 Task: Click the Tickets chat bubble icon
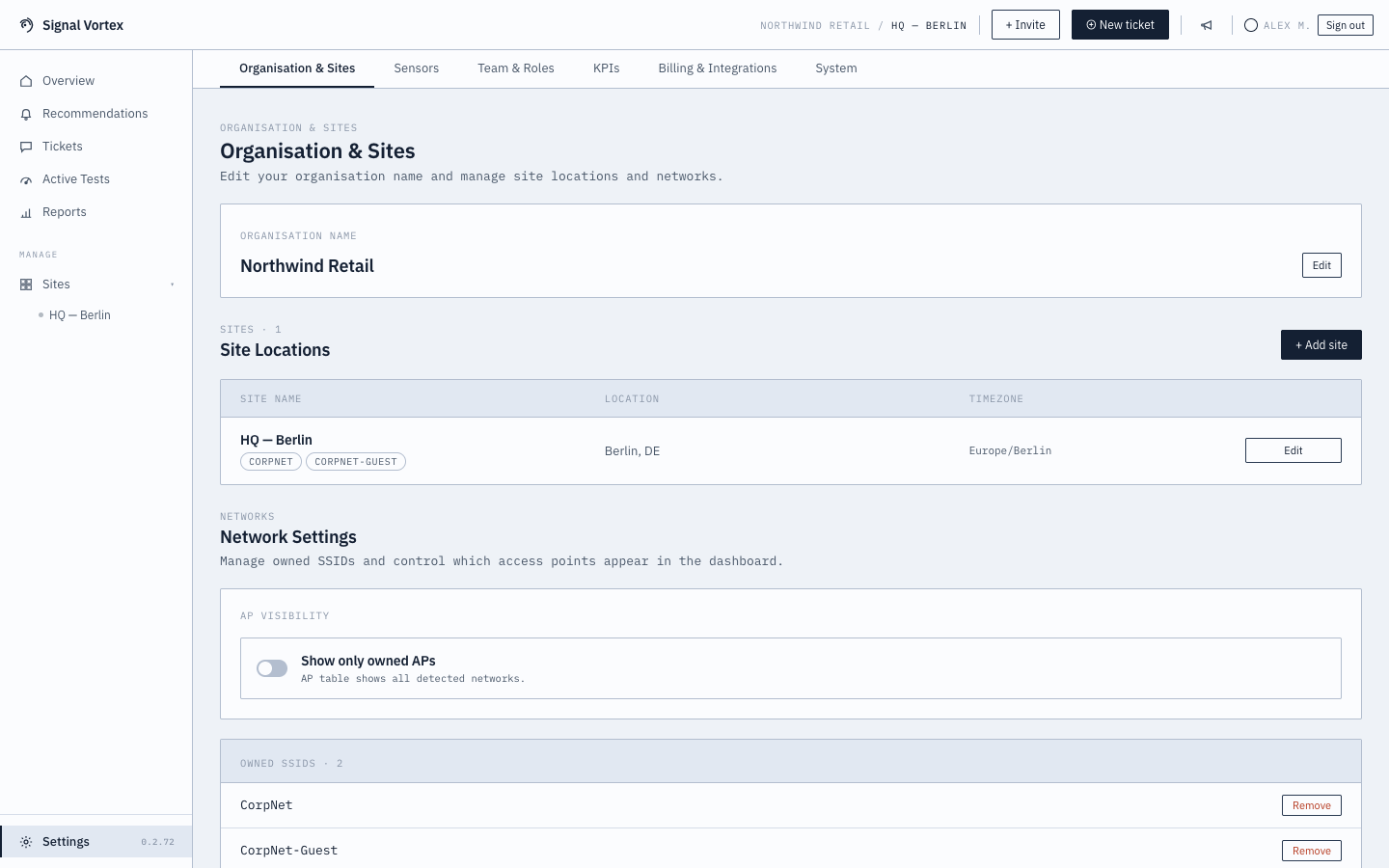click(26, 147)
